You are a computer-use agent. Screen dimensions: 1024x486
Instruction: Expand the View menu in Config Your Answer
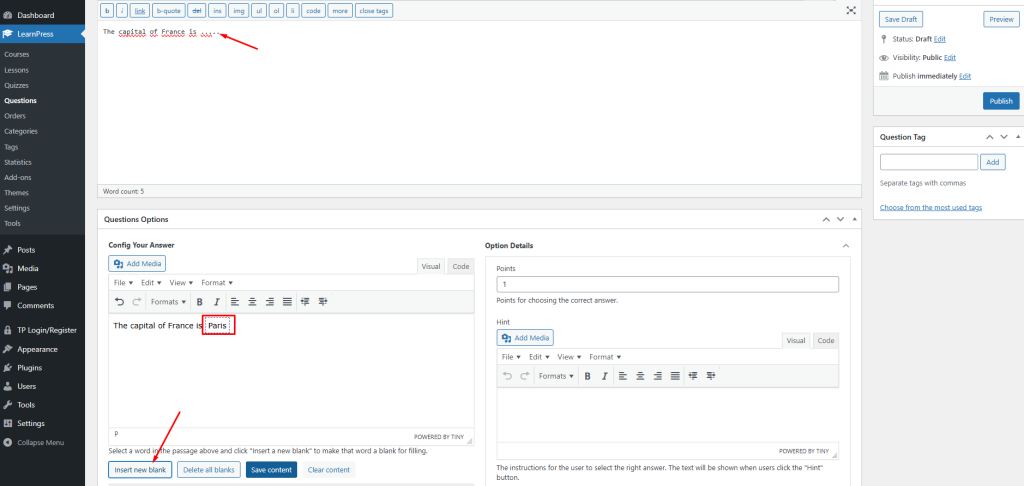coord(181,283)
